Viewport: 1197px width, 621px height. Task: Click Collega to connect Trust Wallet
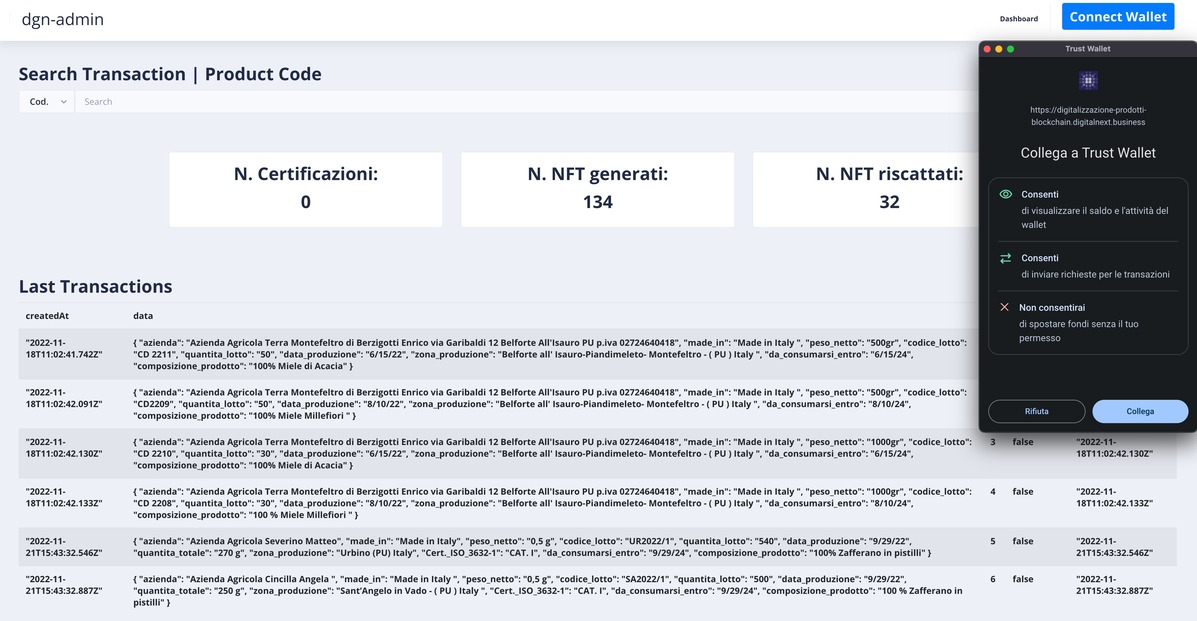click(x=1140, y=411)
